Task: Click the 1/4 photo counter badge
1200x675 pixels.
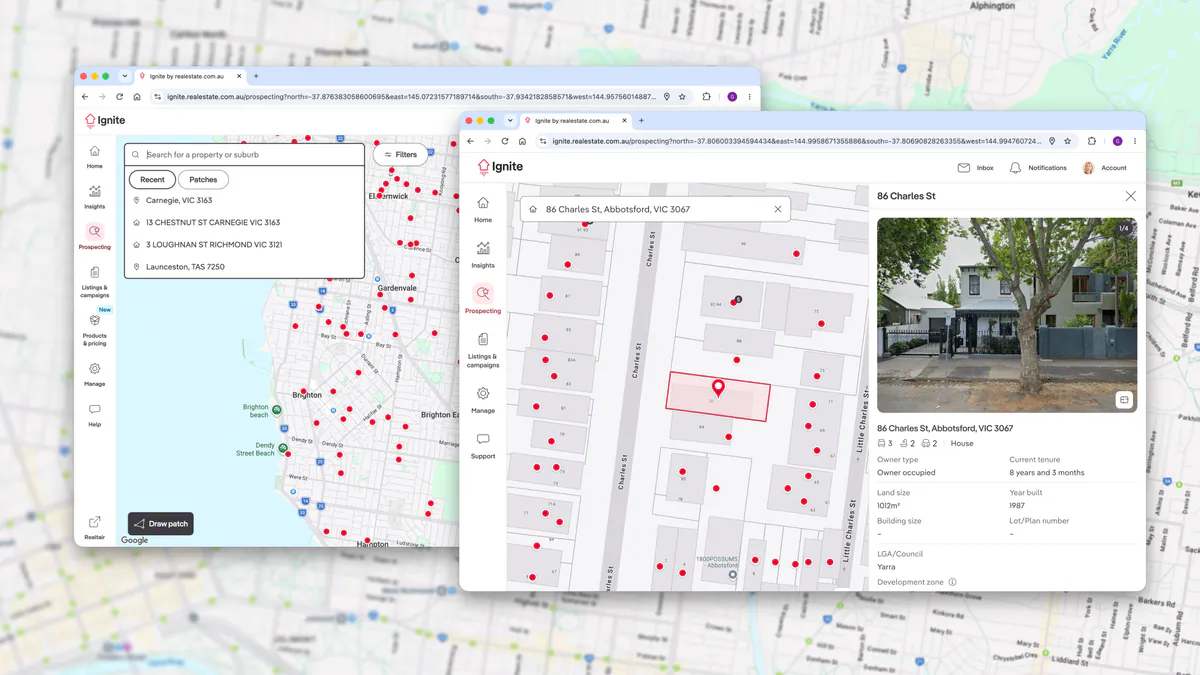Action: (x=1123, y=229)
